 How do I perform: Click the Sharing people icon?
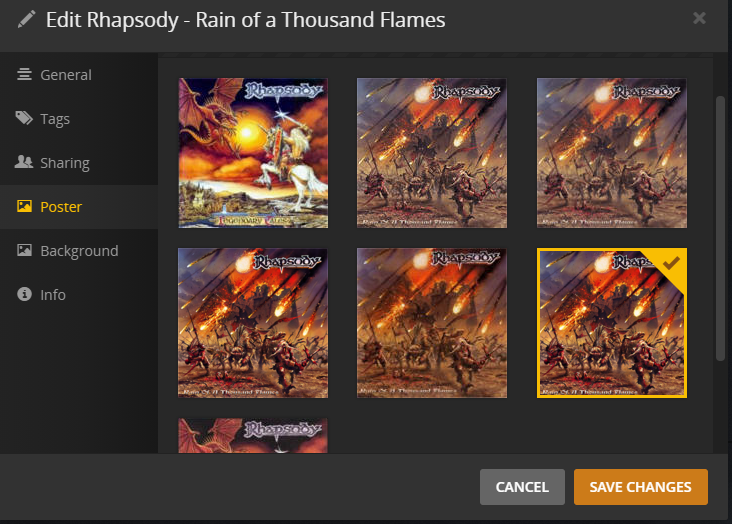[x=24, y=162]
